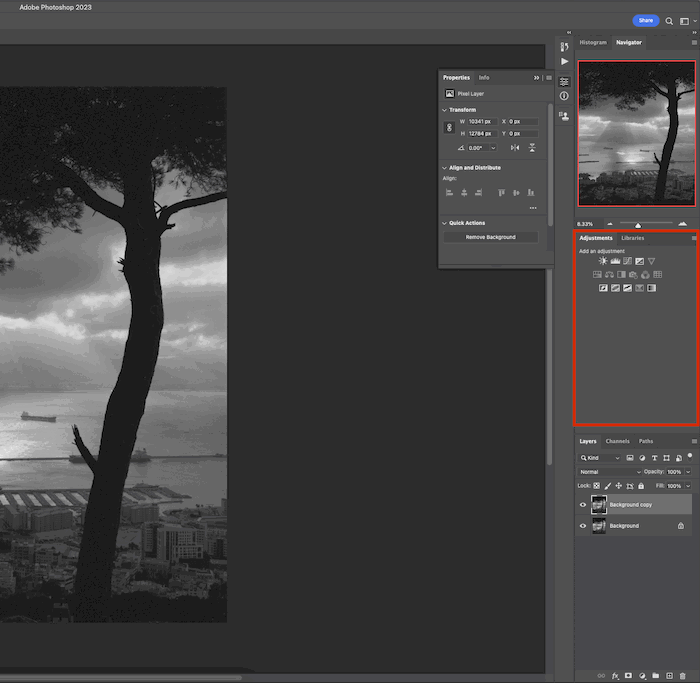Toggle lock image pixels brush
Screen dimensions: 700x683
click(608, 486)
